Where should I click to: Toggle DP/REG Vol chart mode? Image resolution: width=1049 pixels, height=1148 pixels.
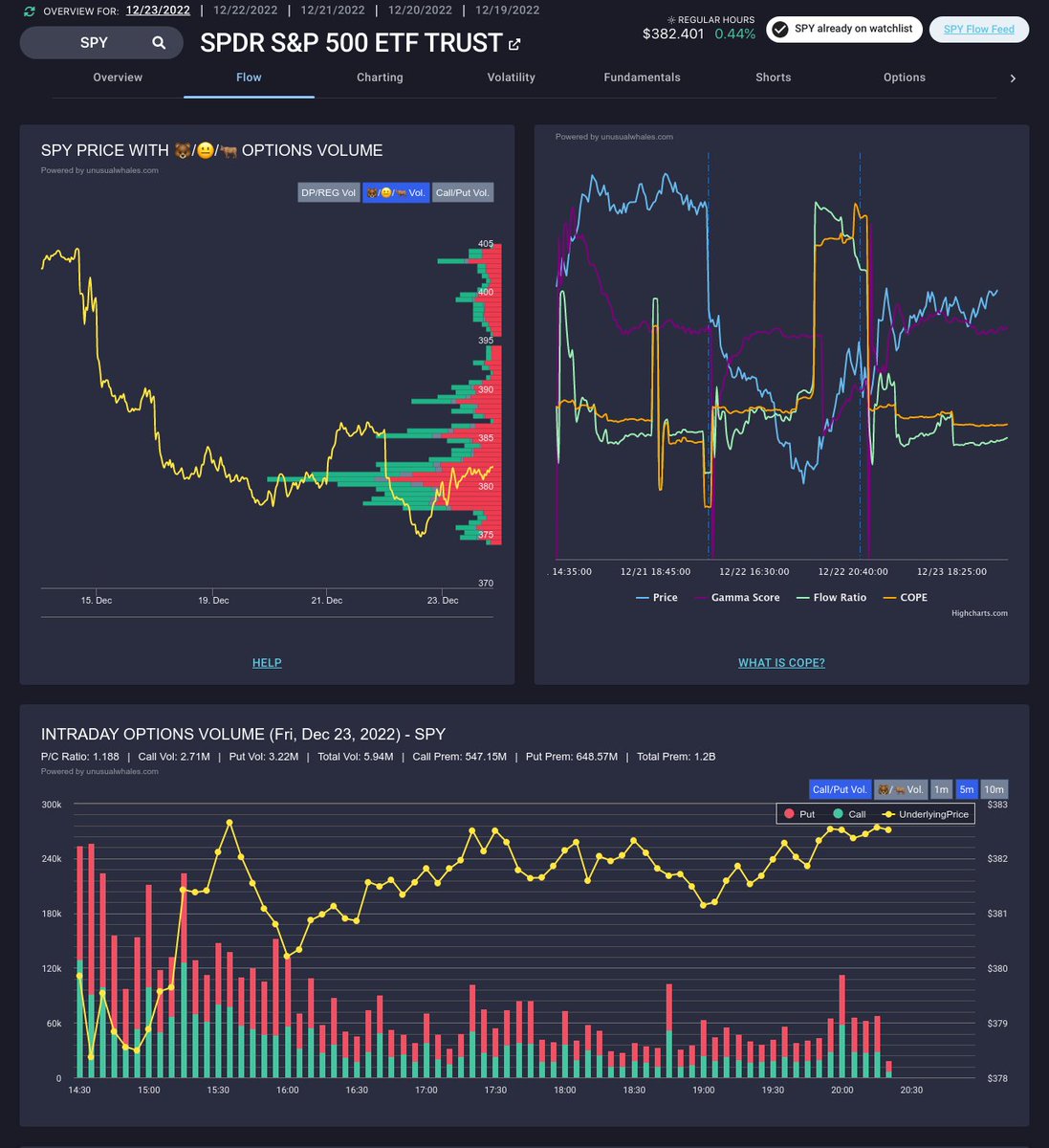(x=329, y=192)
